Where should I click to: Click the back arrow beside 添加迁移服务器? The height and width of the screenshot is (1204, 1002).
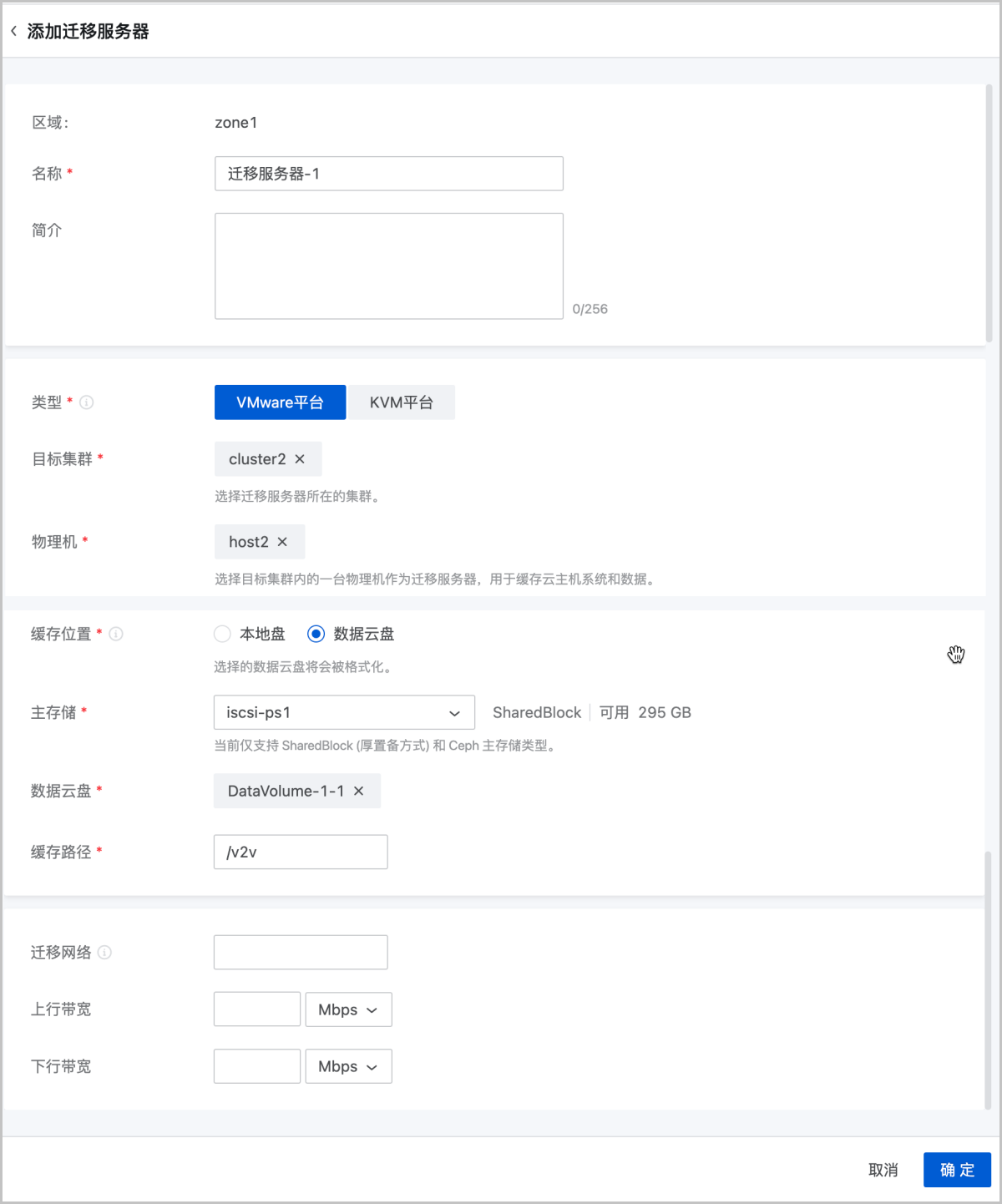13,32
